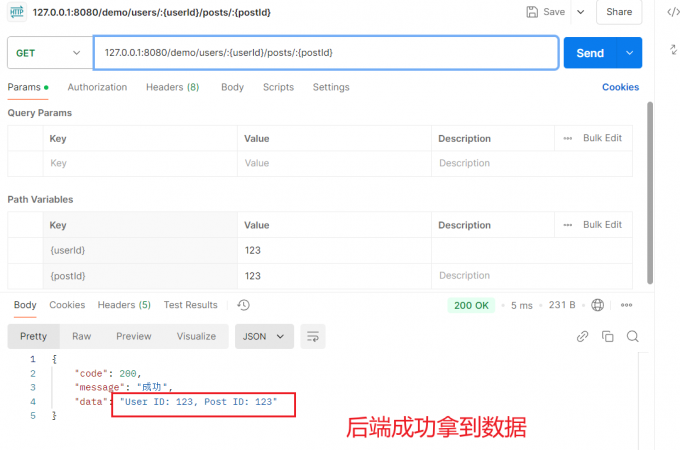Click the "message" response line
Image resolution: width=680 pixels, height=450 pixels.
click(124, 387)
